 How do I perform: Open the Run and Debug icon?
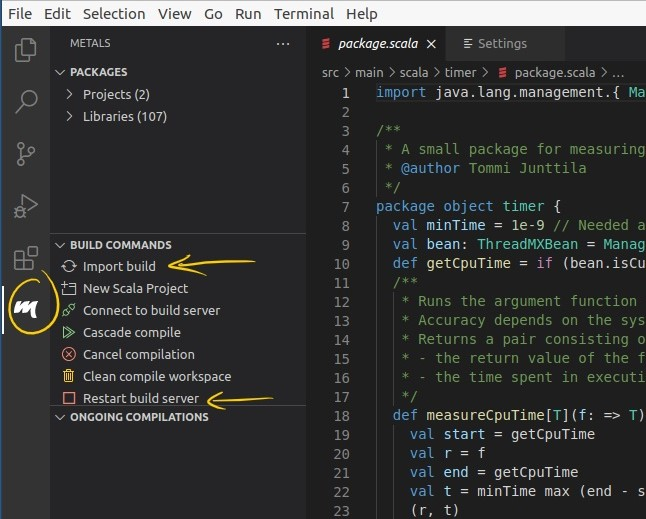coord(26,206)
